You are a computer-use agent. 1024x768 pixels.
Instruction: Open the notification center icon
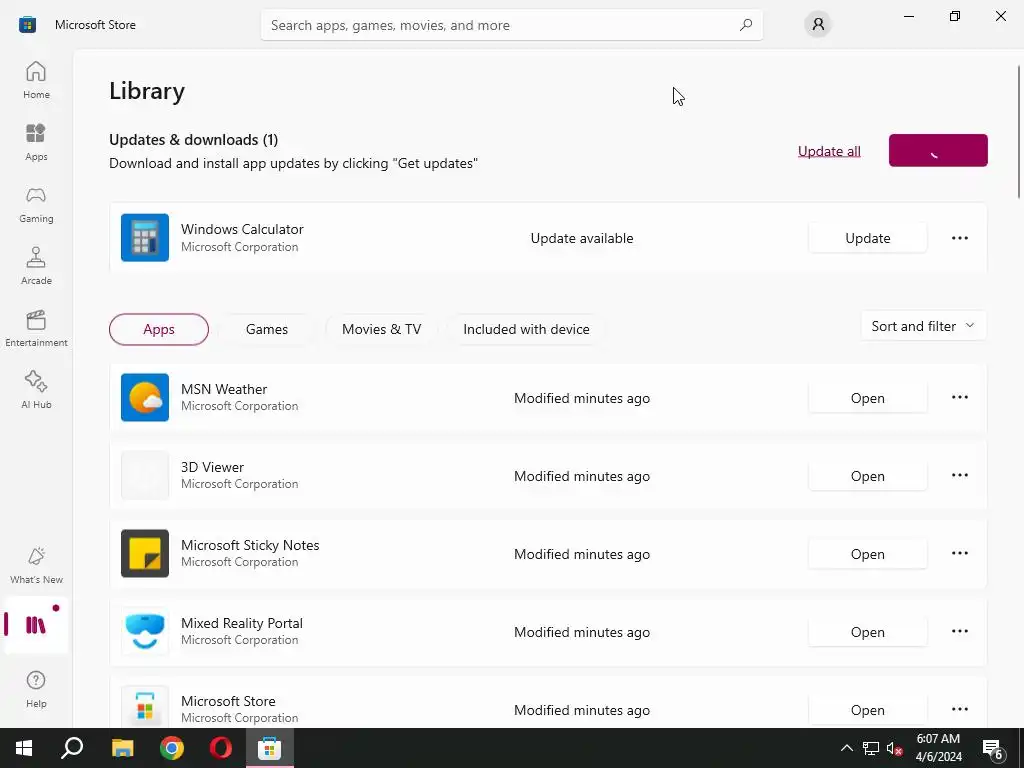pos(993,749)
